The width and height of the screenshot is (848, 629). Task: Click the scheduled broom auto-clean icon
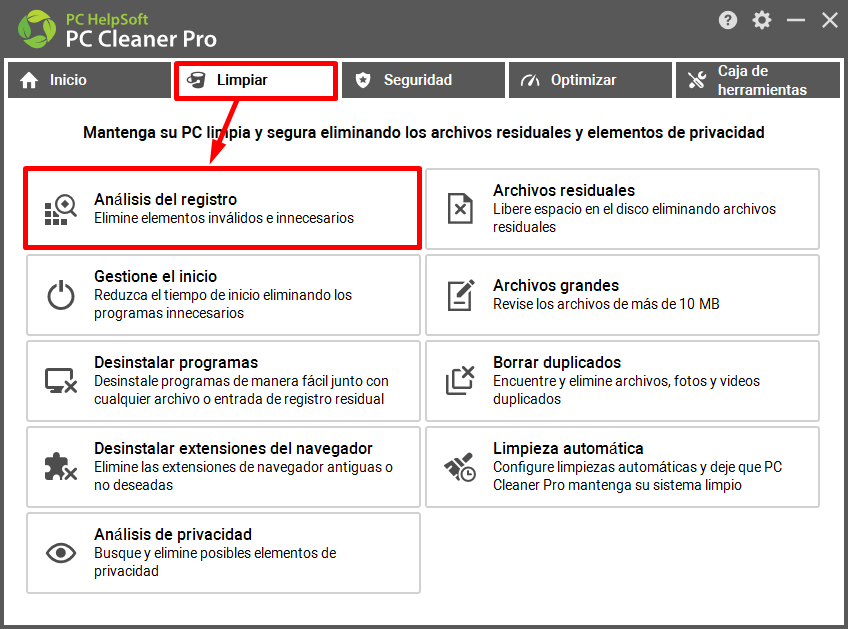[x=460, y=467]
